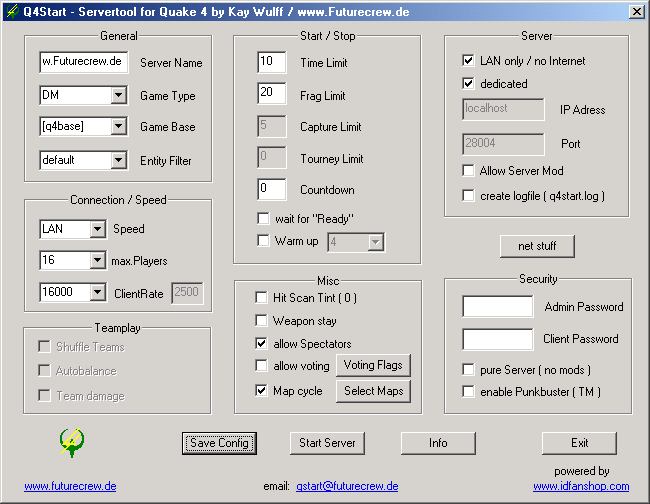Enable the Warm up checkbox
This screenshot has height=504, width=650.
(x=263, y=240)
